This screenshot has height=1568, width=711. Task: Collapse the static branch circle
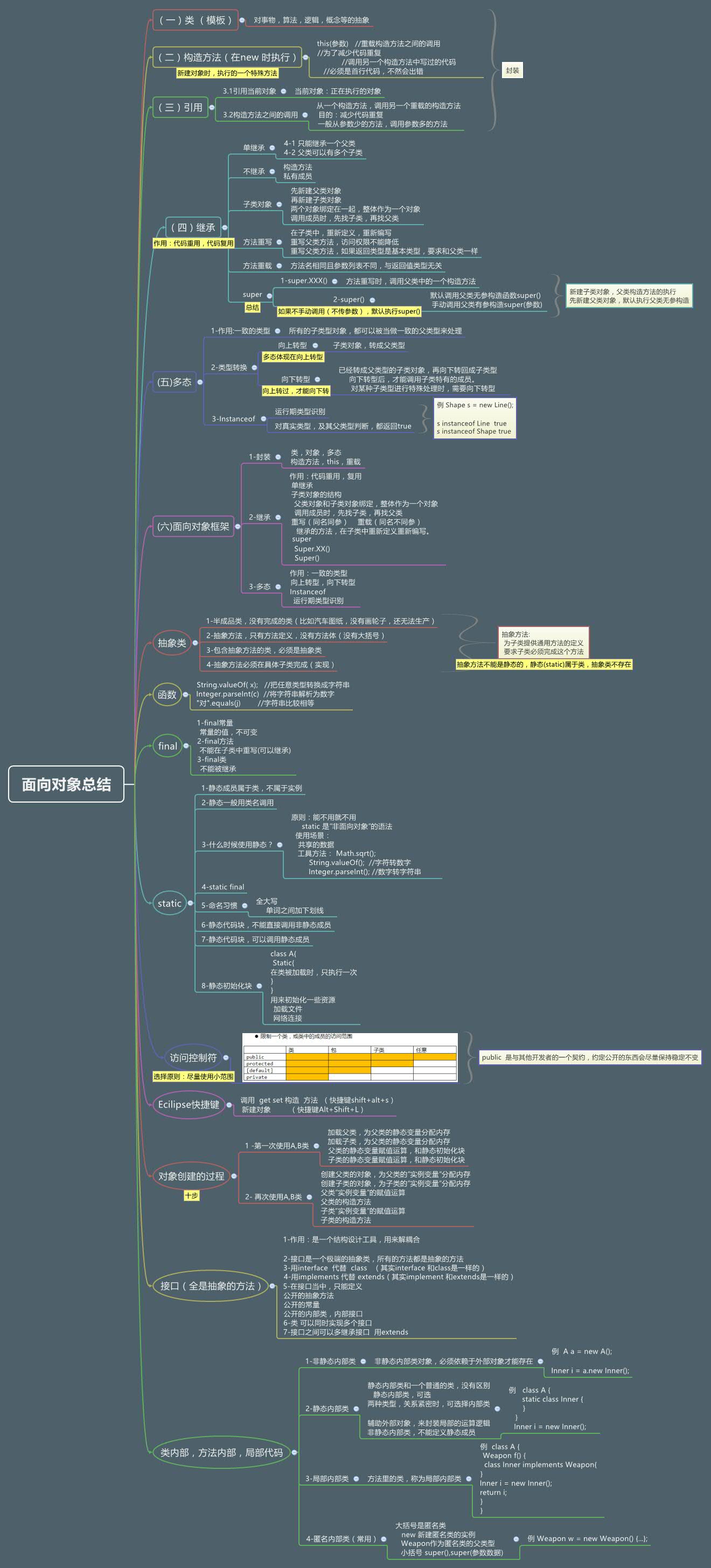[x=190, y=903]
